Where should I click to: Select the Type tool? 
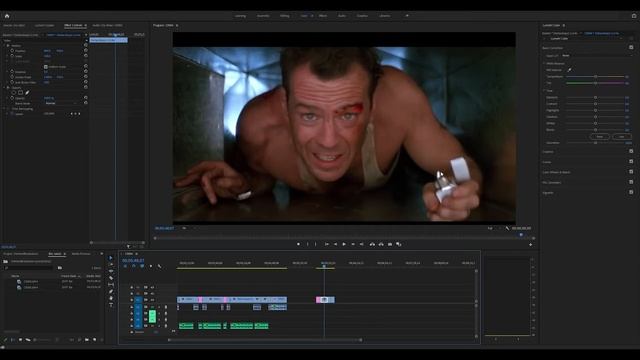pyautogui.click(x=111, y=304)
